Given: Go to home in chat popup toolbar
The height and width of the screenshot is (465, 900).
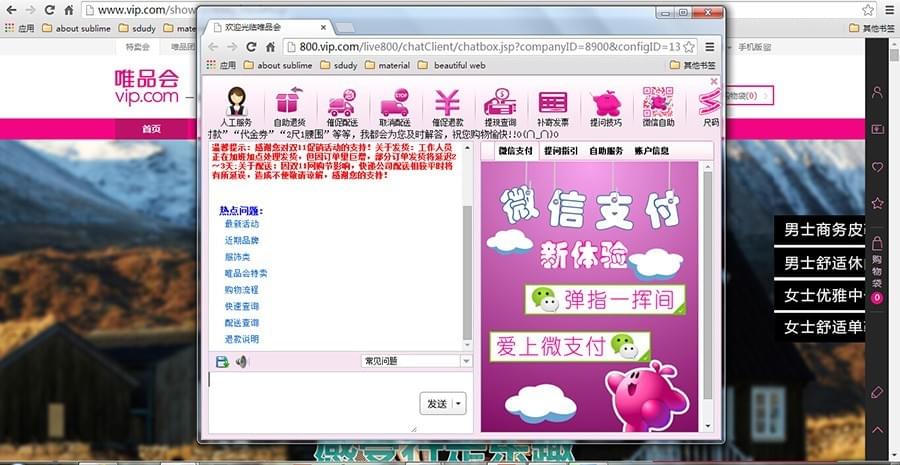Looking at the screenshot, I should pos(270,46).
